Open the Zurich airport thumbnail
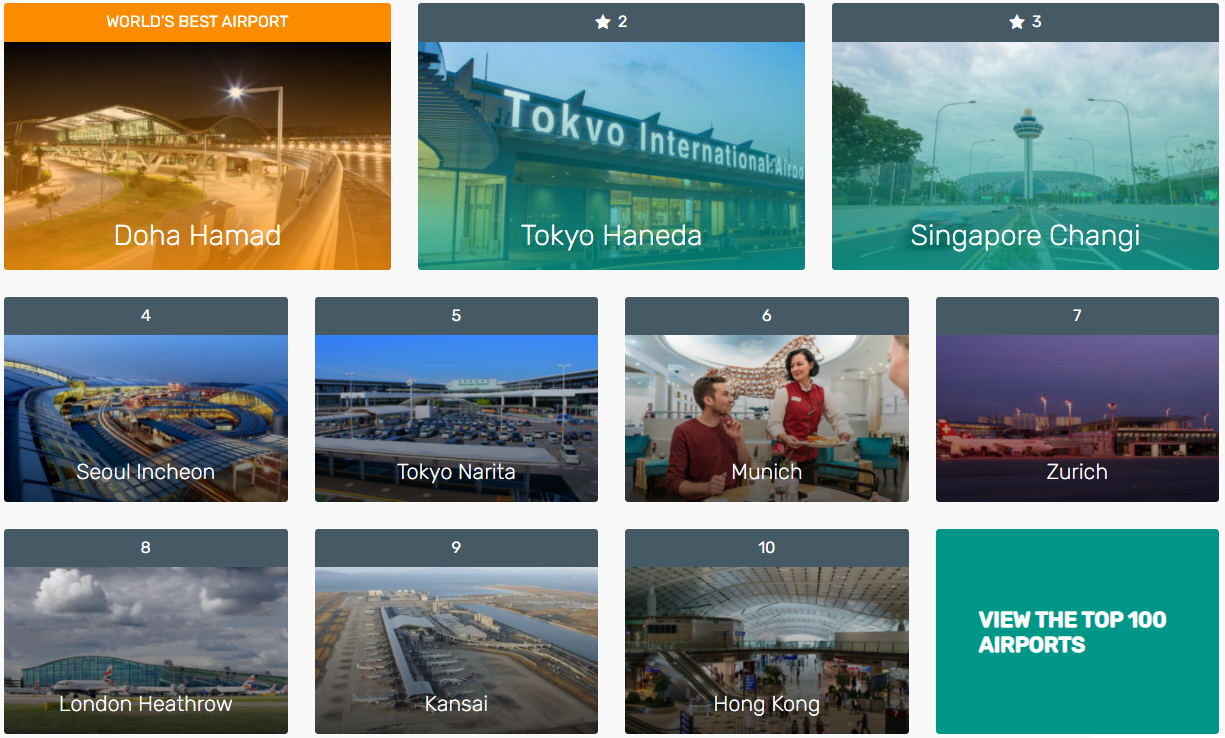 coord(1077,418)
